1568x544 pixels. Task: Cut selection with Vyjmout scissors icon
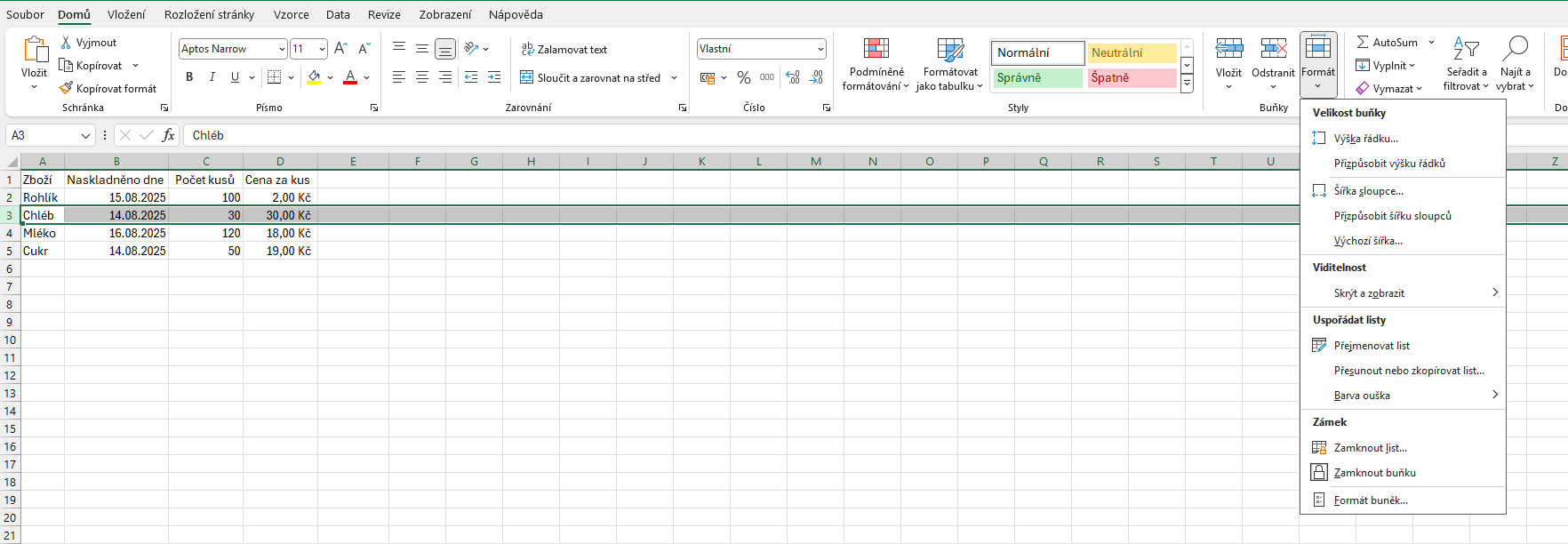[66, 43]
